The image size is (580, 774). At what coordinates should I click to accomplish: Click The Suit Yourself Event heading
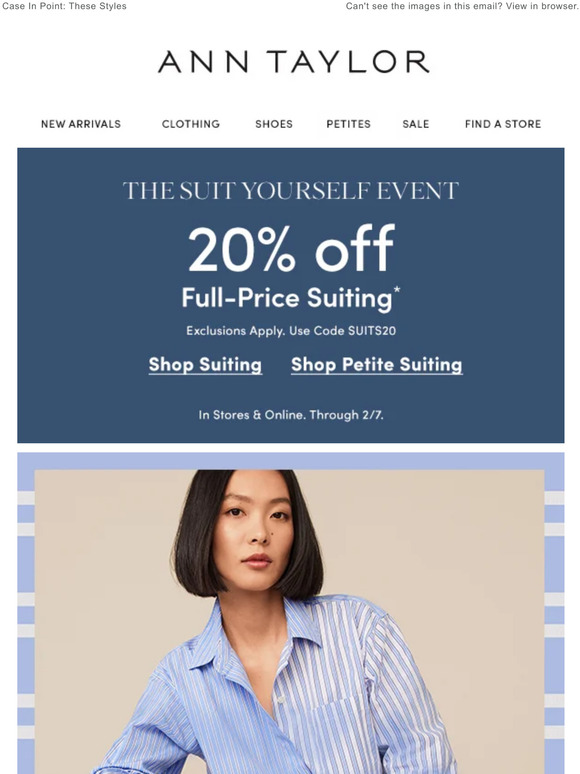coord(291,191)
